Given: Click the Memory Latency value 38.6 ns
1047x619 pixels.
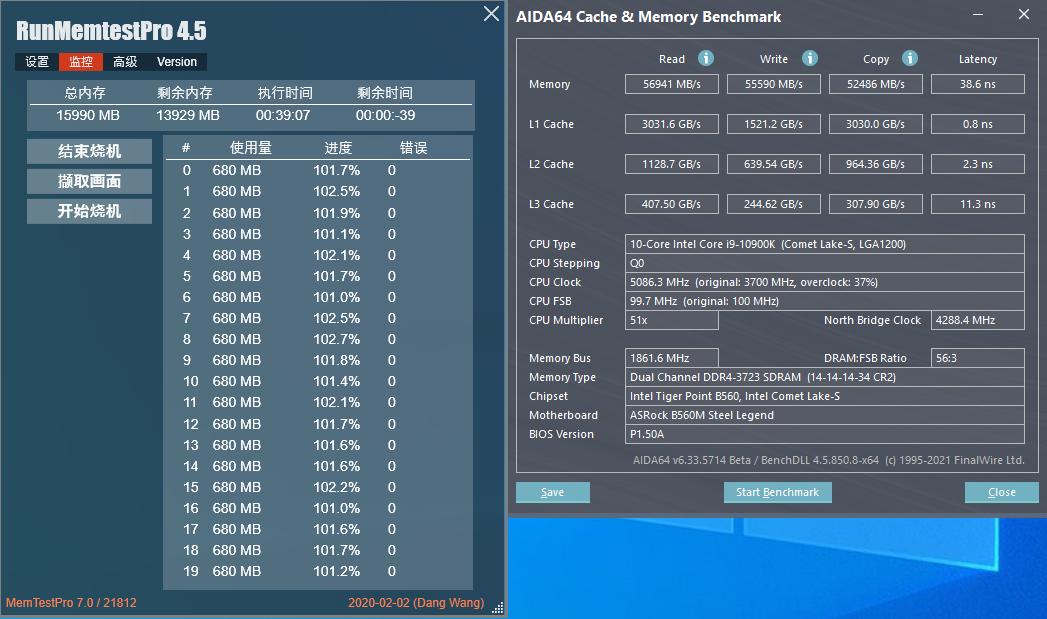Looking at the screenshot, I should pos(977,84).
